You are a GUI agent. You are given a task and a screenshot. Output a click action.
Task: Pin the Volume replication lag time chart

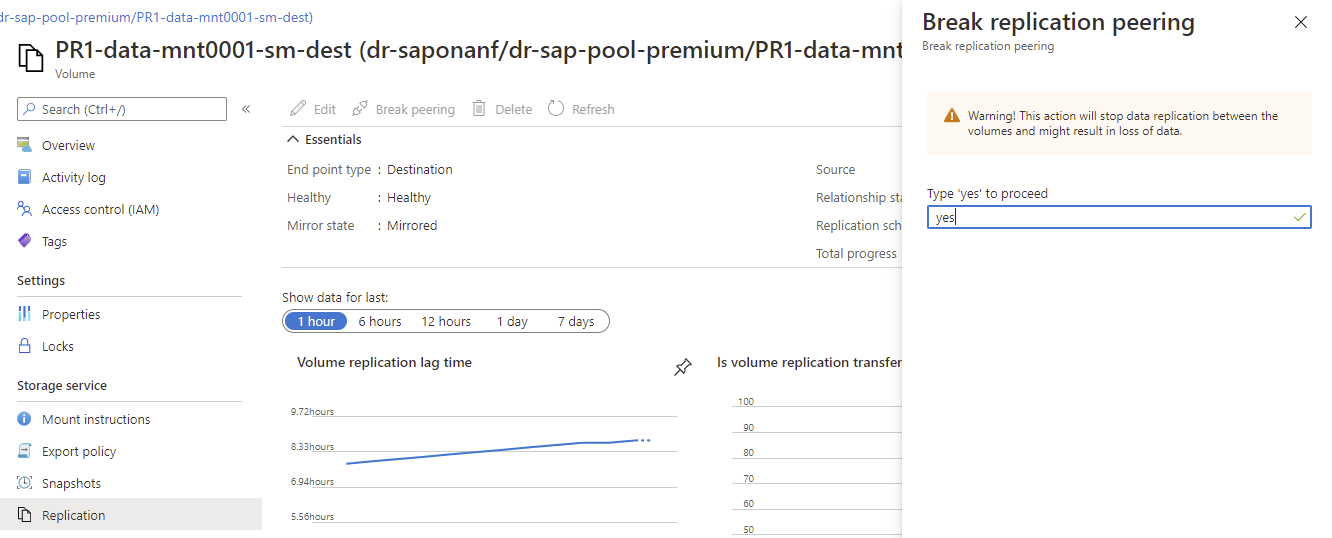point(682,368)
